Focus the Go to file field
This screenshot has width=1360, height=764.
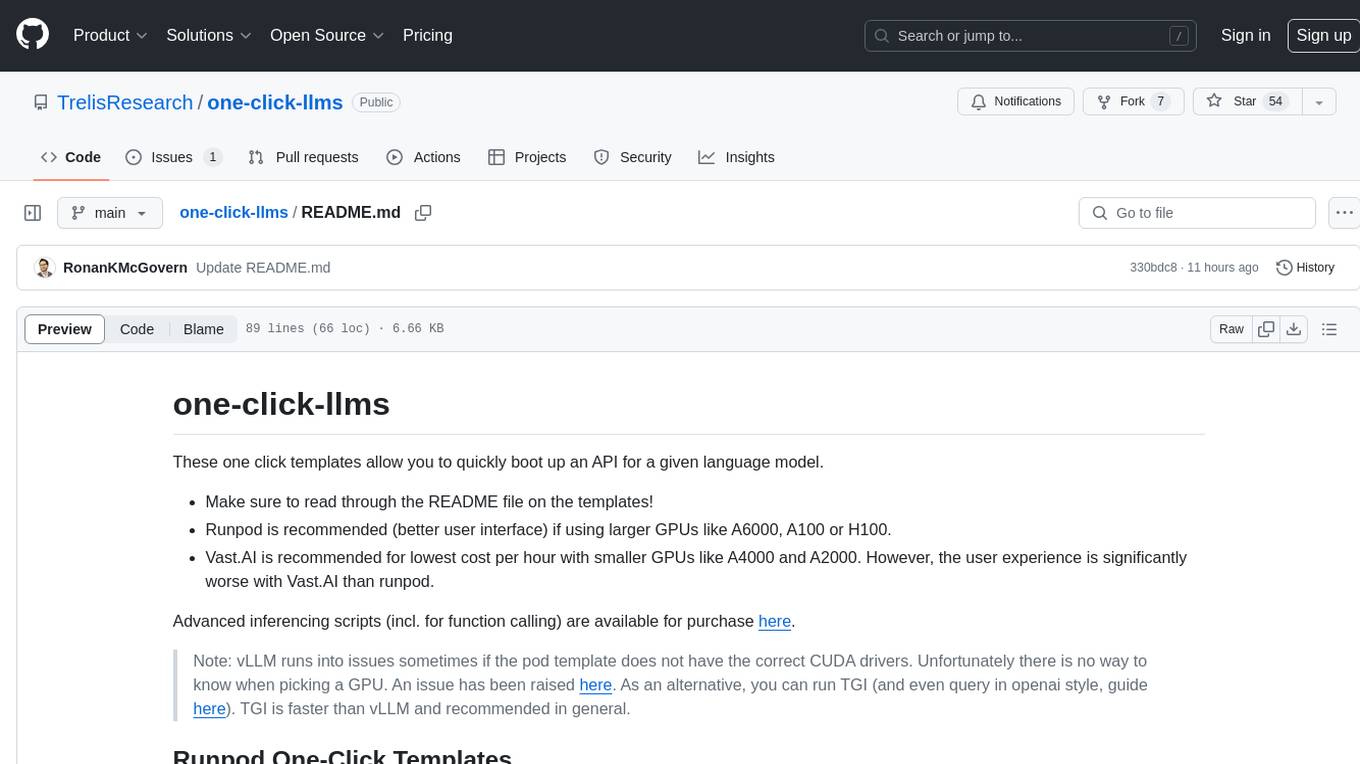1197,213
